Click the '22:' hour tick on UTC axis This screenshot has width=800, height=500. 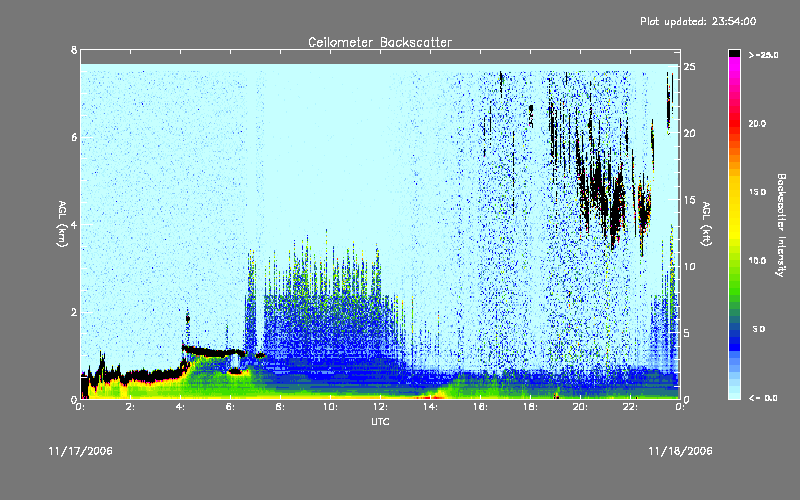tap(630, 407)
